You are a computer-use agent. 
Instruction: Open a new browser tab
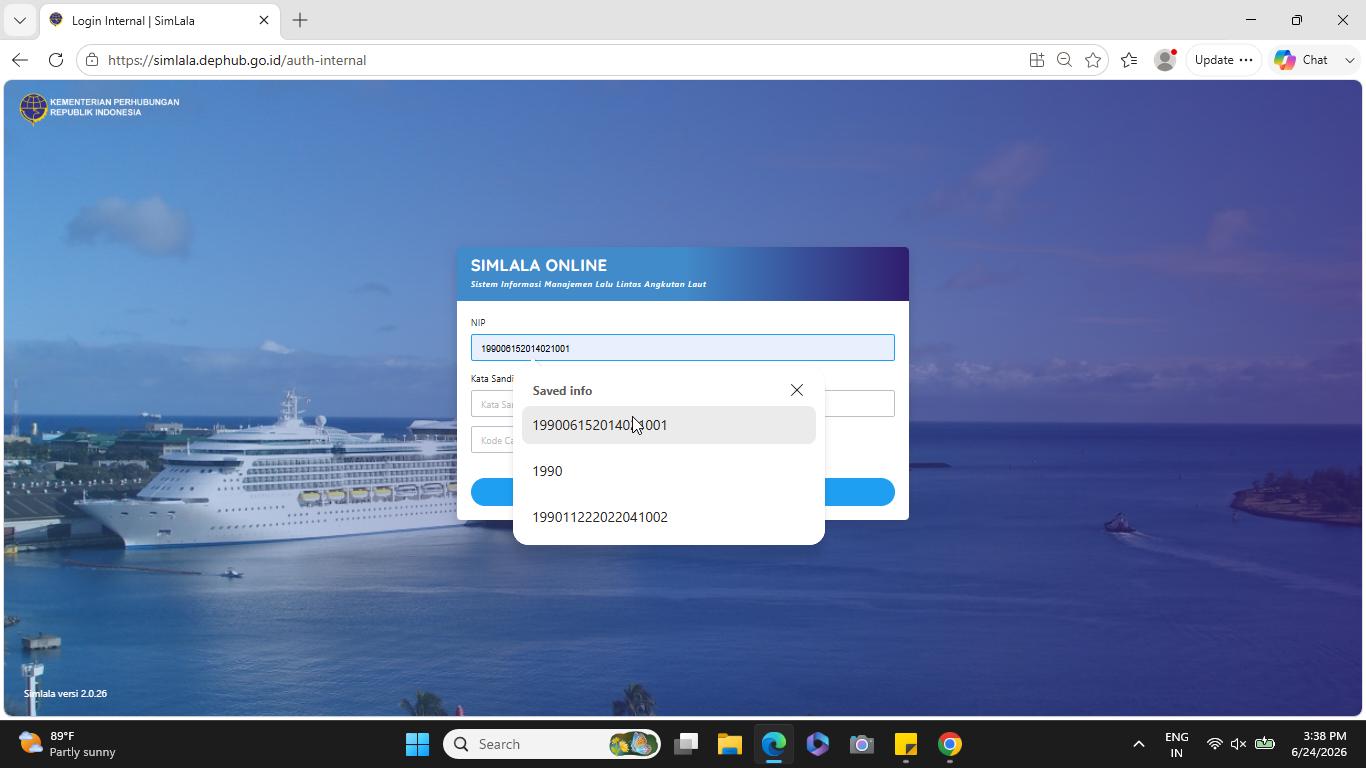[300, 20]
